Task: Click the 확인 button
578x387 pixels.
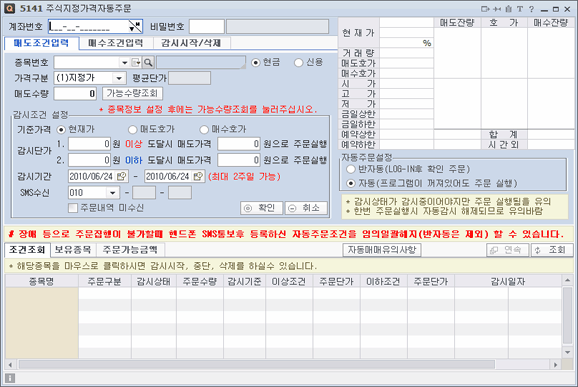Action: [261, 208]
